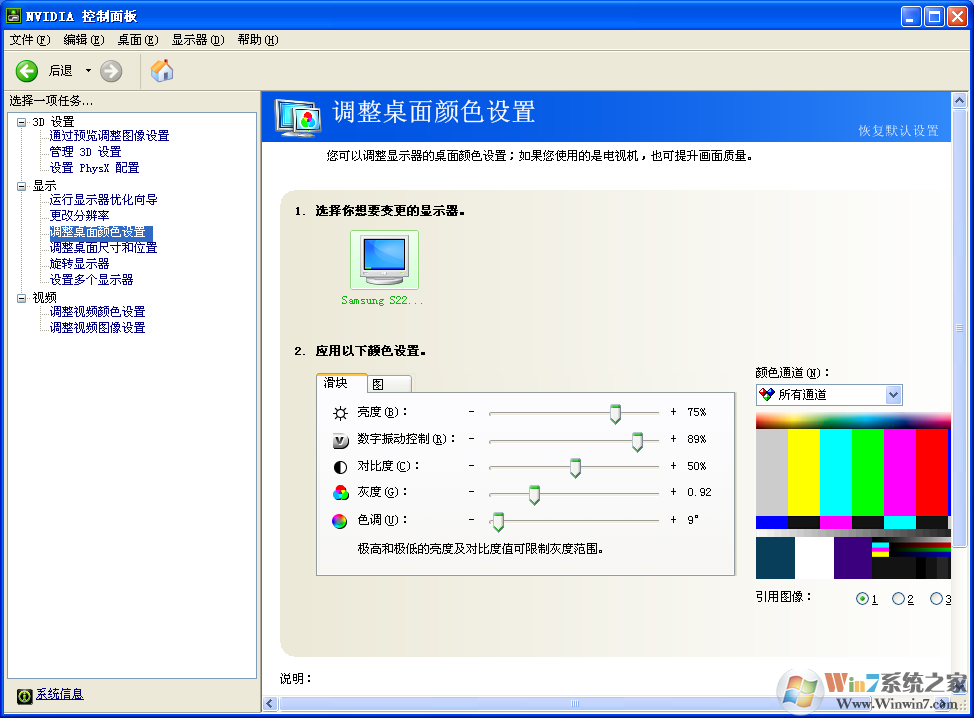Open the 所有通道 color channel dropdown
This screenshot has width=974, height=718.
[x=891, y=394]
